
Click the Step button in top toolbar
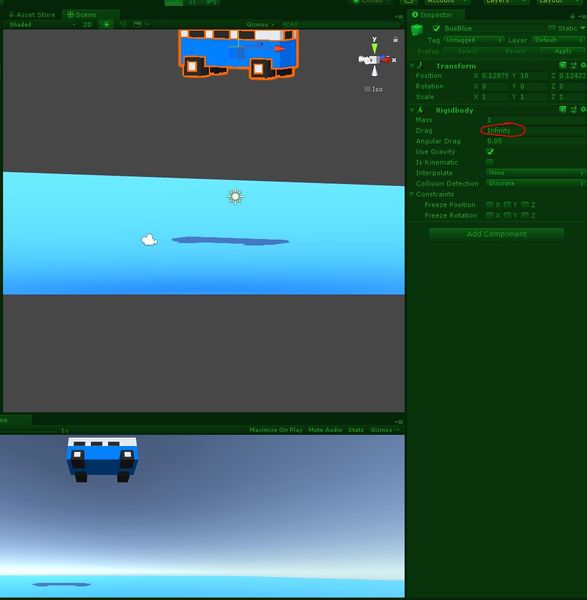[x=211, y=2]
